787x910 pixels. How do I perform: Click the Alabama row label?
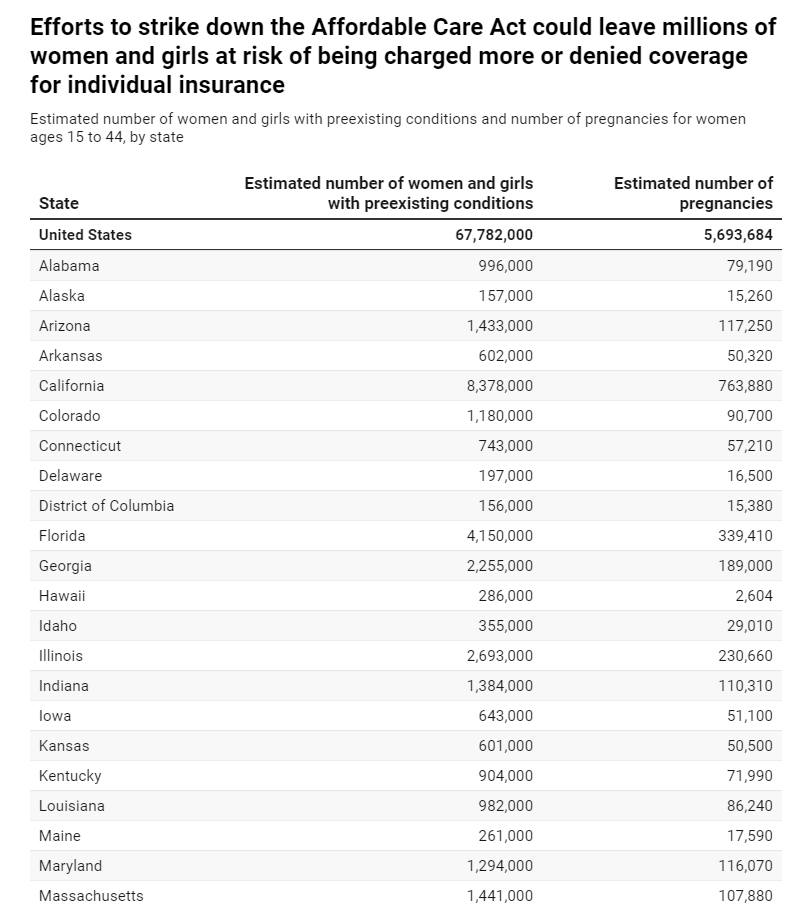click(x=69, y=266)
